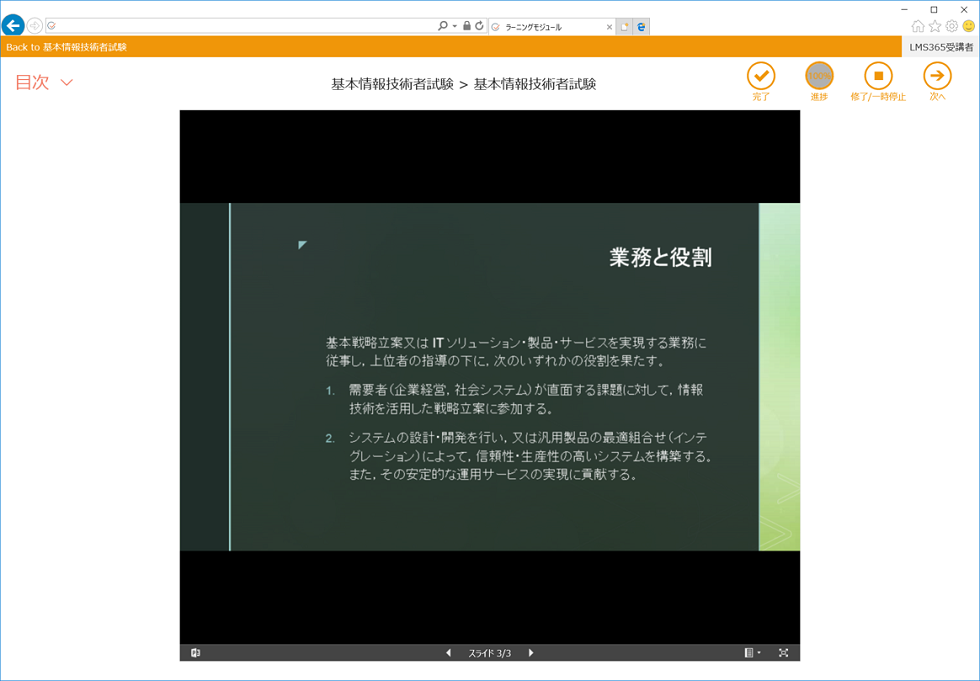Viewport: 980px width, 681px height.
Task: Open browser favorites star icon
Action: click(x=935, y=26)
